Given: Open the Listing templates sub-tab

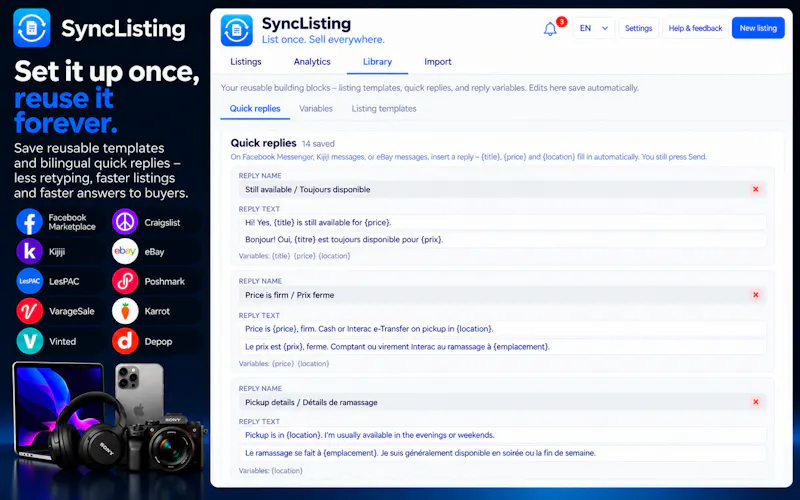Looking at the screenshot, I should tap(384, 109).
